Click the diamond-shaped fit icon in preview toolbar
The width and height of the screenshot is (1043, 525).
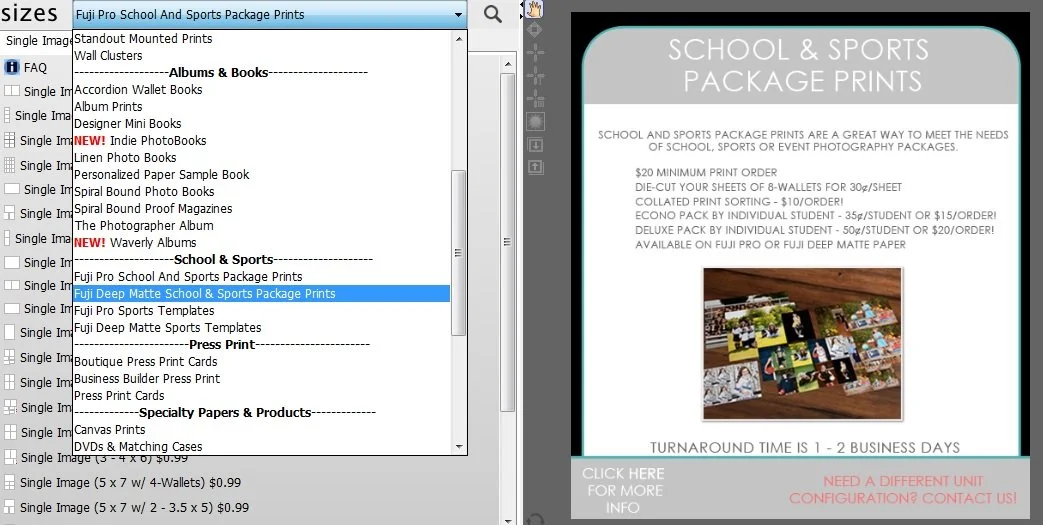coord(535,30)
